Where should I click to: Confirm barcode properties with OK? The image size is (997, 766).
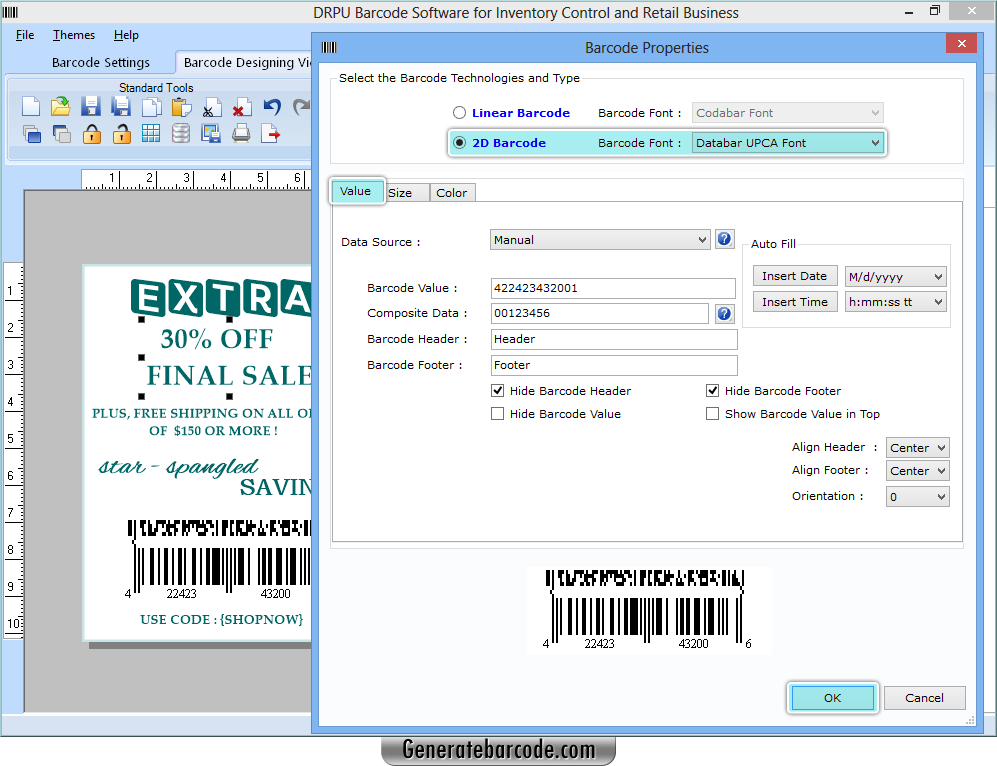pos(832,697)
